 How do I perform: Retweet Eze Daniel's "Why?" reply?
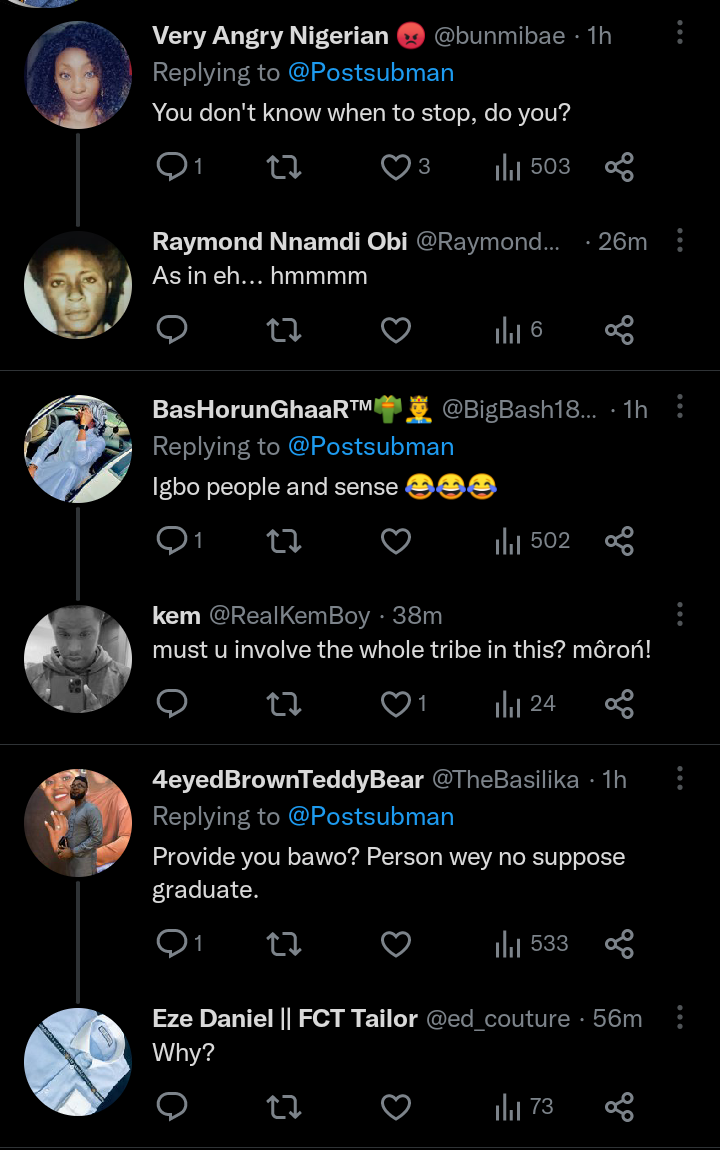click(x=285, y=1107)
